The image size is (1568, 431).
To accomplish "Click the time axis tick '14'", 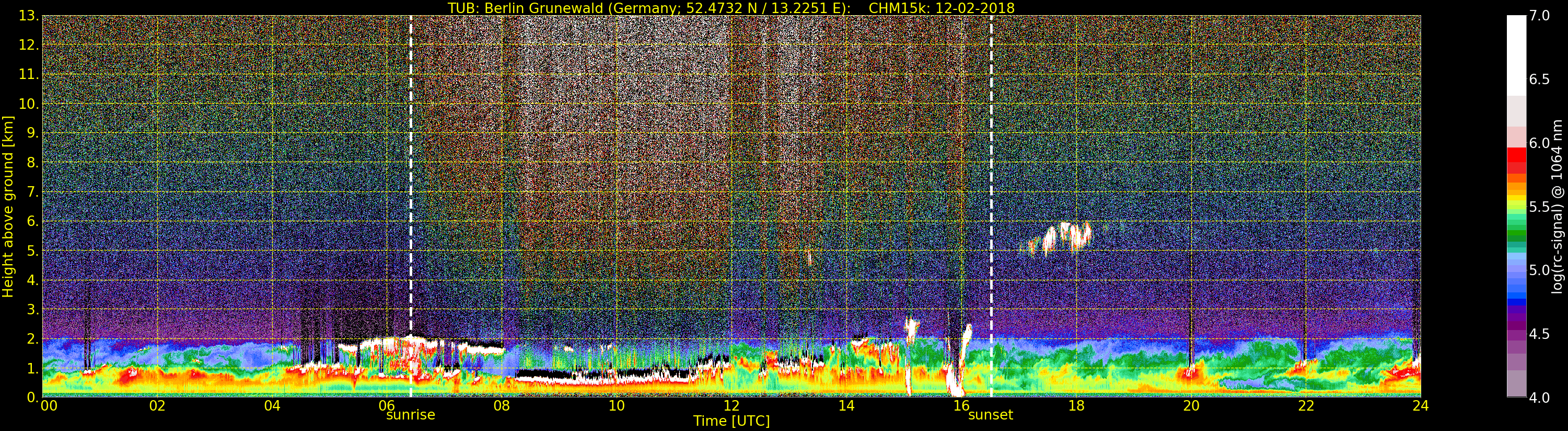I will tap(846, 405).
